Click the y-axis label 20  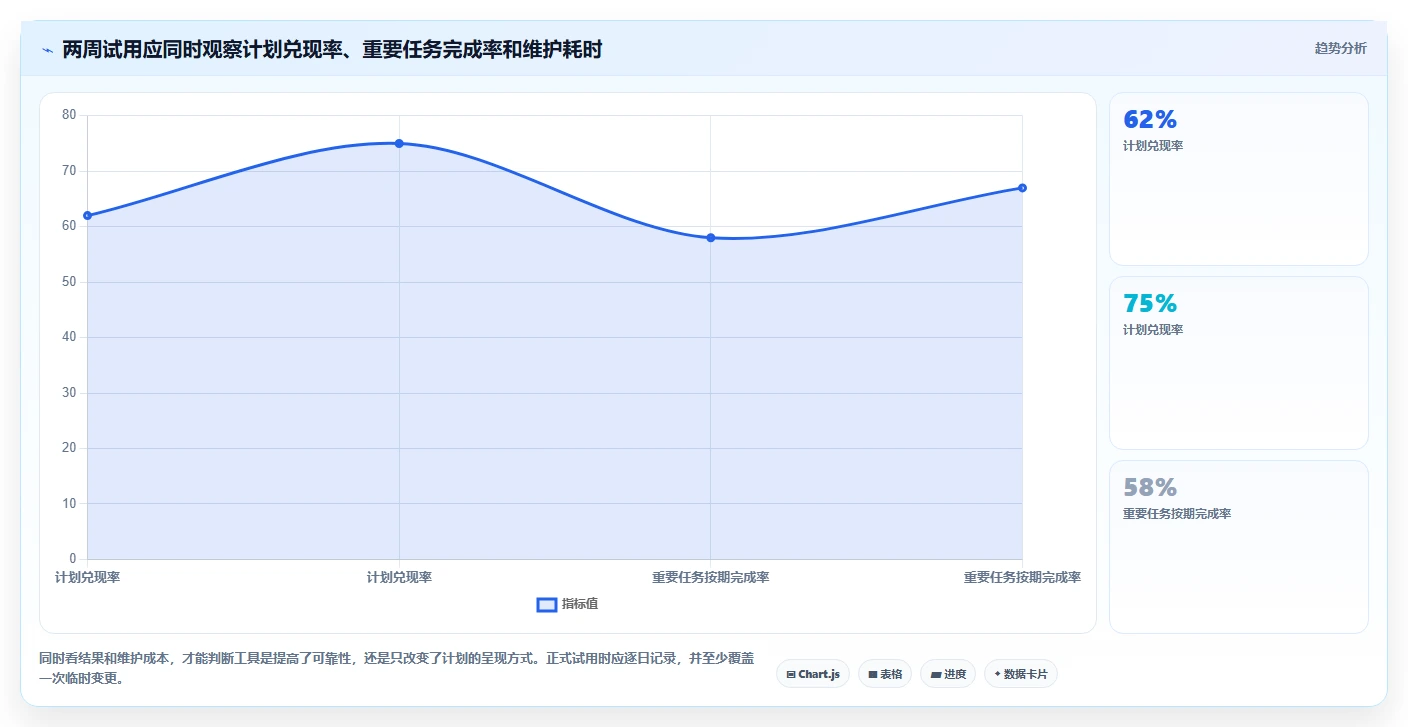coord(69,448)
